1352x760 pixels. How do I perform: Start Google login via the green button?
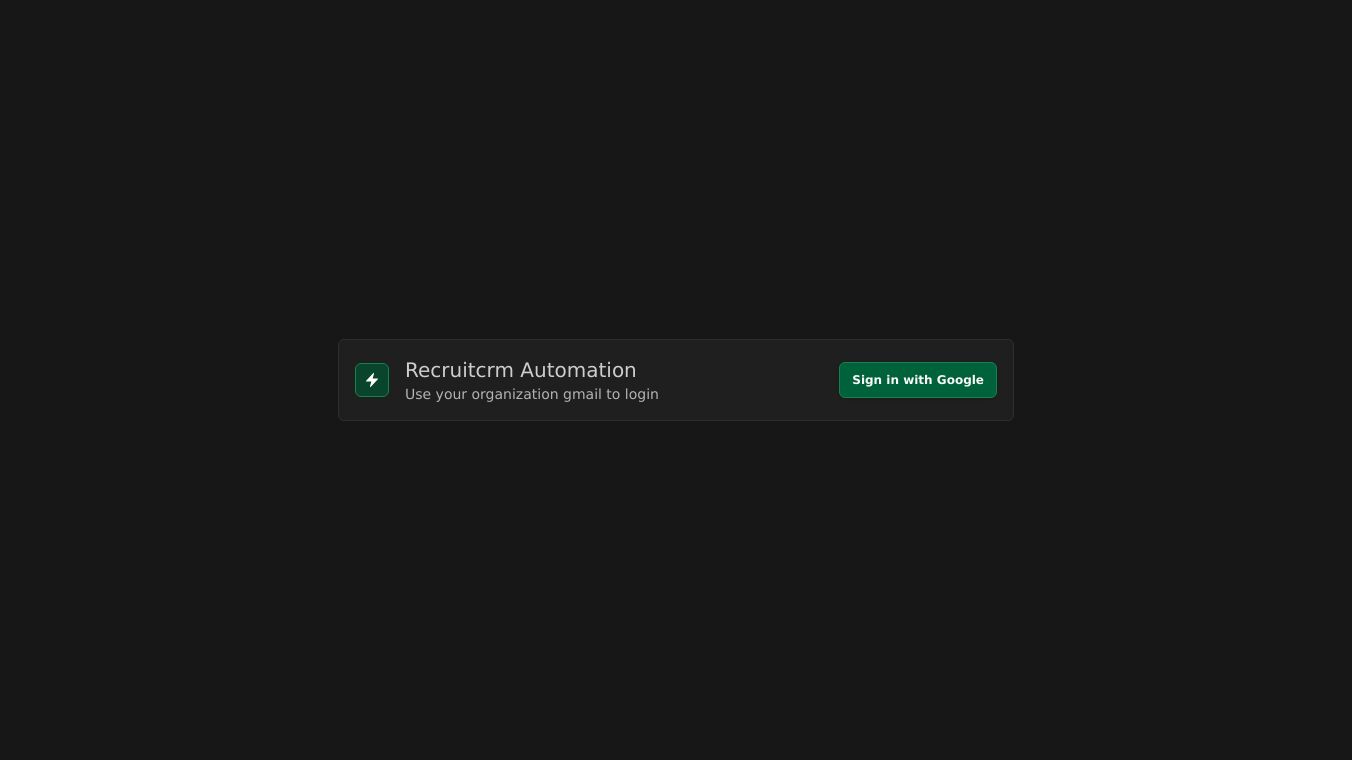[918, 380]
